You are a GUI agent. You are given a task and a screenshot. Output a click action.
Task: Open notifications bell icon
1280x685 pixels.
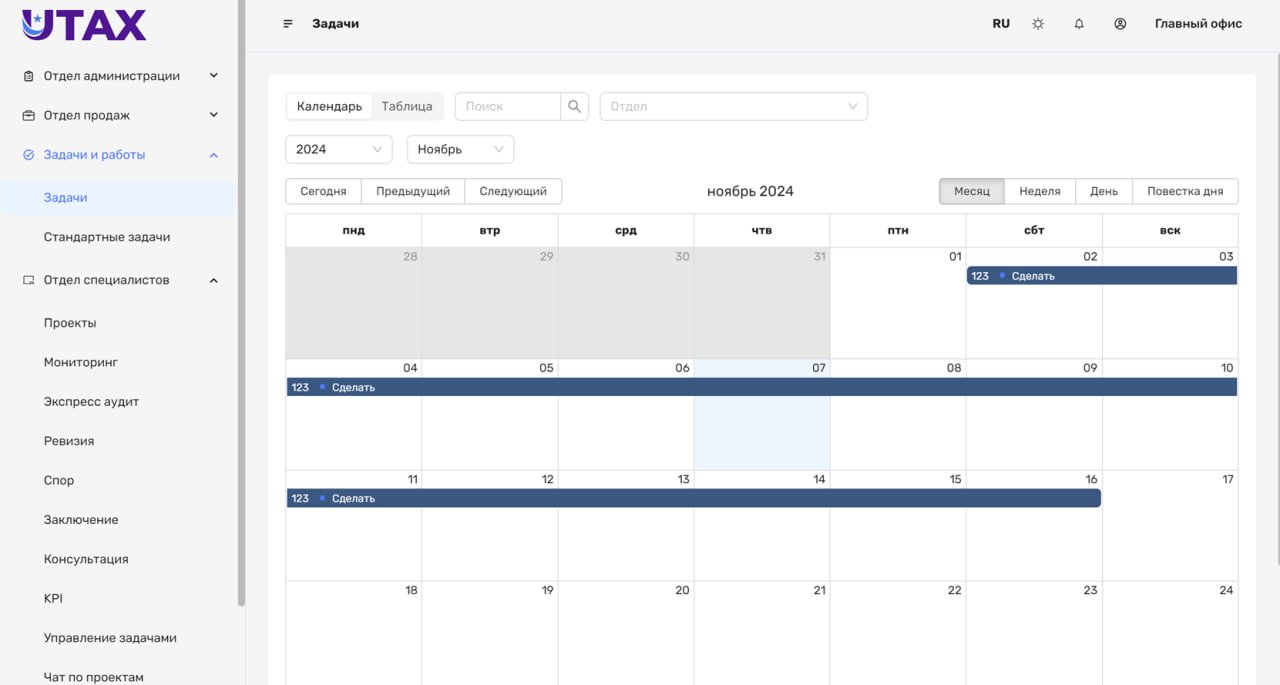(1079, 24)
